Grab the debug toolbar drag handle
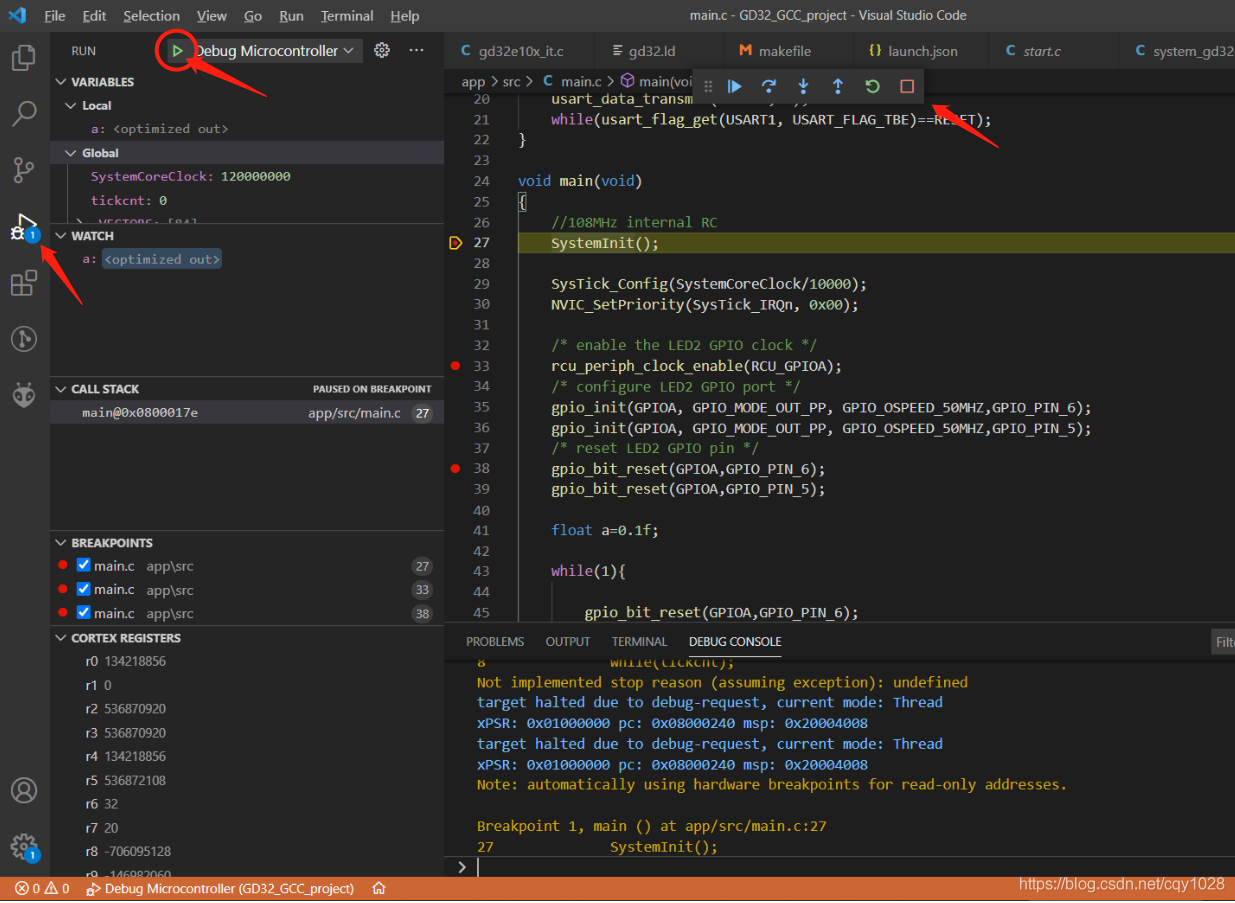 [x=709, y=87]
